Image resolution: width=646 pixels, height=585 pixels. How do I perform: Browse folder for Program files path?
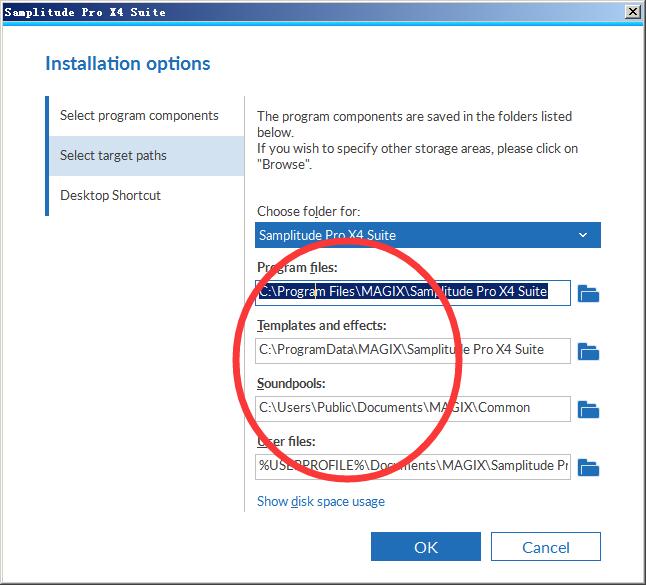click(588, 293)
